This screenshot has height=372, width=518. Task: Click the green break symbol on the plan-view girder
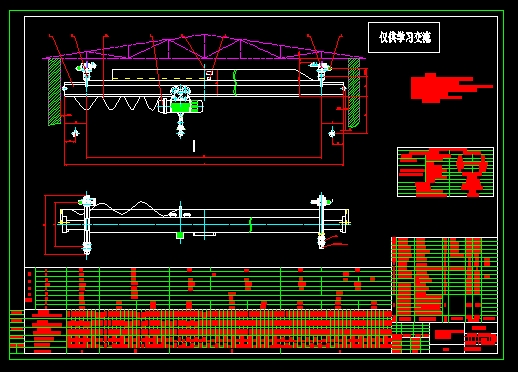tap(251, 224)
